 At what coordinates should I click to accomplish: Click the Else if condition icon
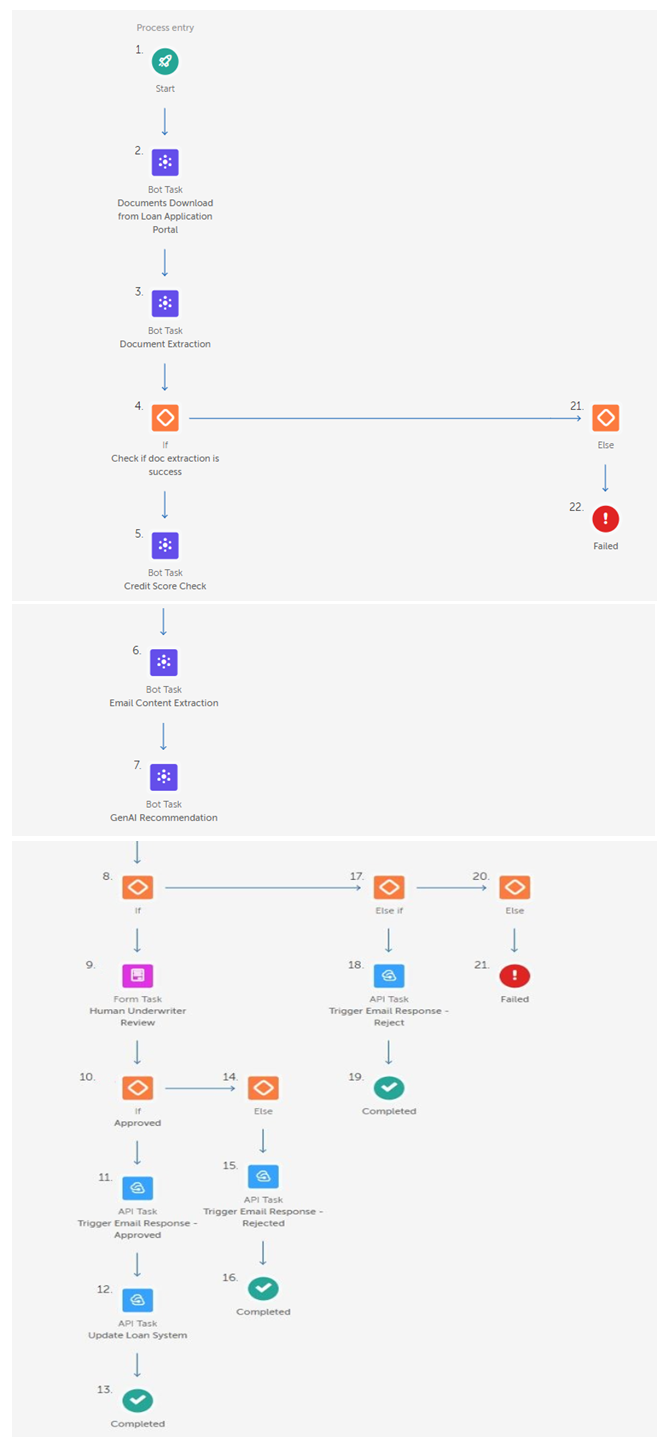(x=389, y=887)
